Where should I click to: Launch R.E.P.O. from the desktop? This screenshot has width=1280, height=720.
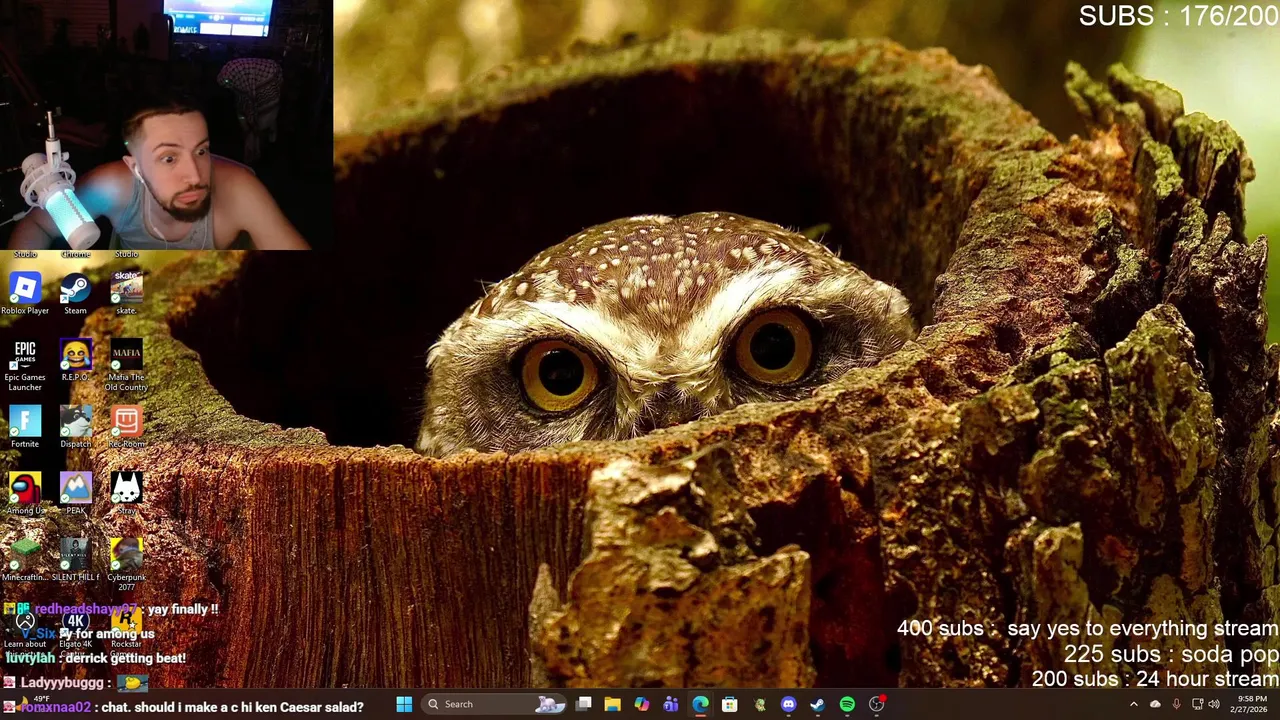tap(75, 361)
